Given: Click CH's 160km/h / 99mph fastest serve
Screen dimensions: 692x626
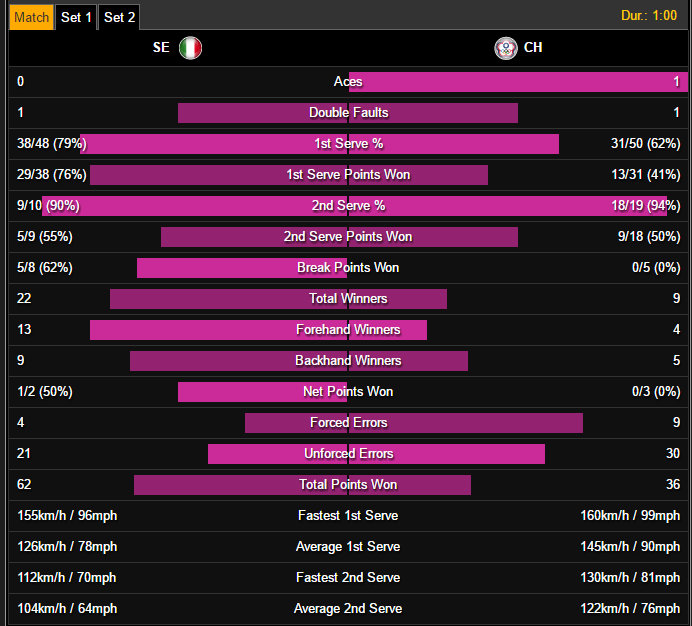Looking at the screenshot, I should [630, 515].
